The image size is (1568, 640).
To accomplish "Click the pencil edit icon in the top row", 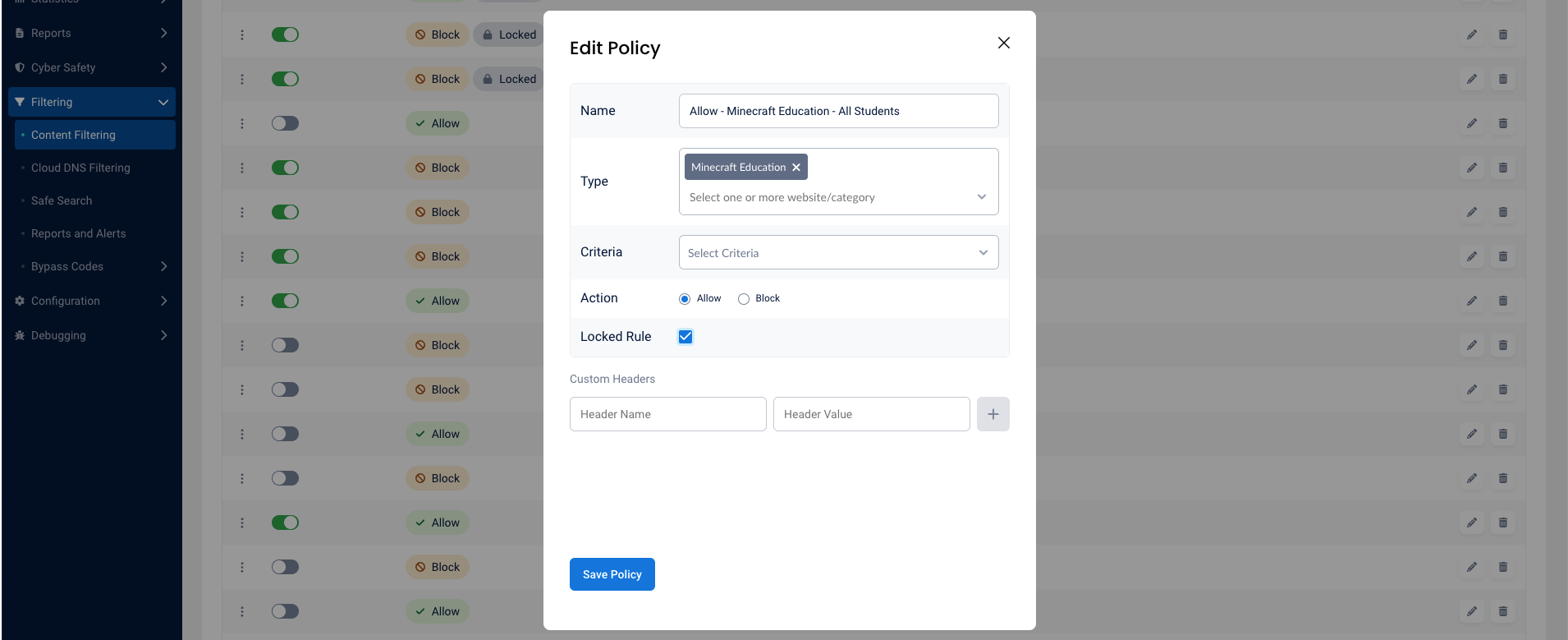I will 1472,35.
